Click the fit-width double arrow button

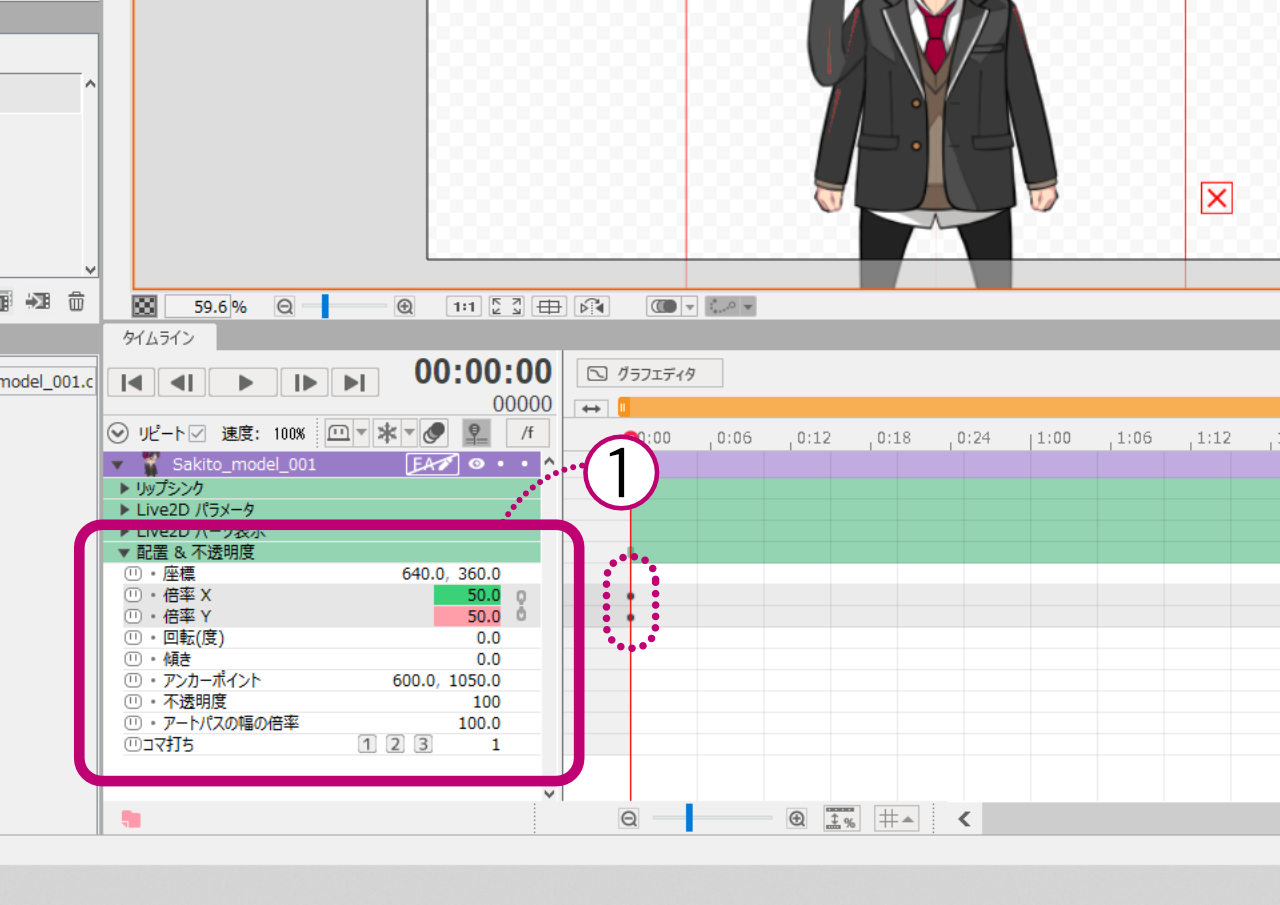click(x=591, y=408)
